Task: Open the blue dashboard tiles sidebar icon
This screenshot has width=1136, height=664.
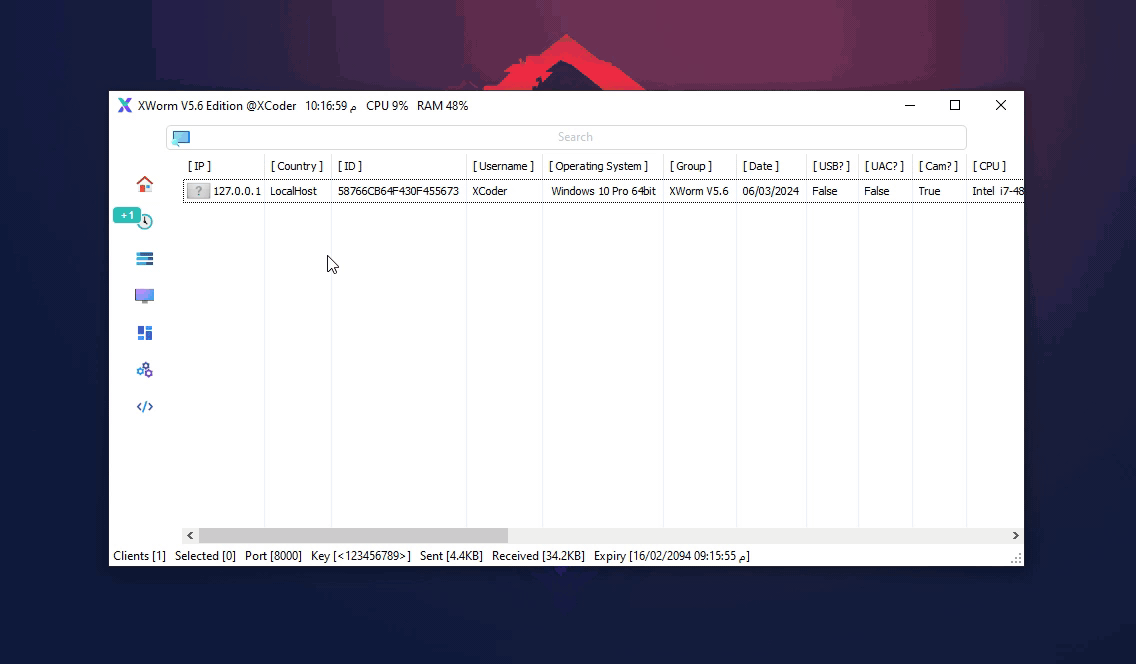Action: (144, 333)
